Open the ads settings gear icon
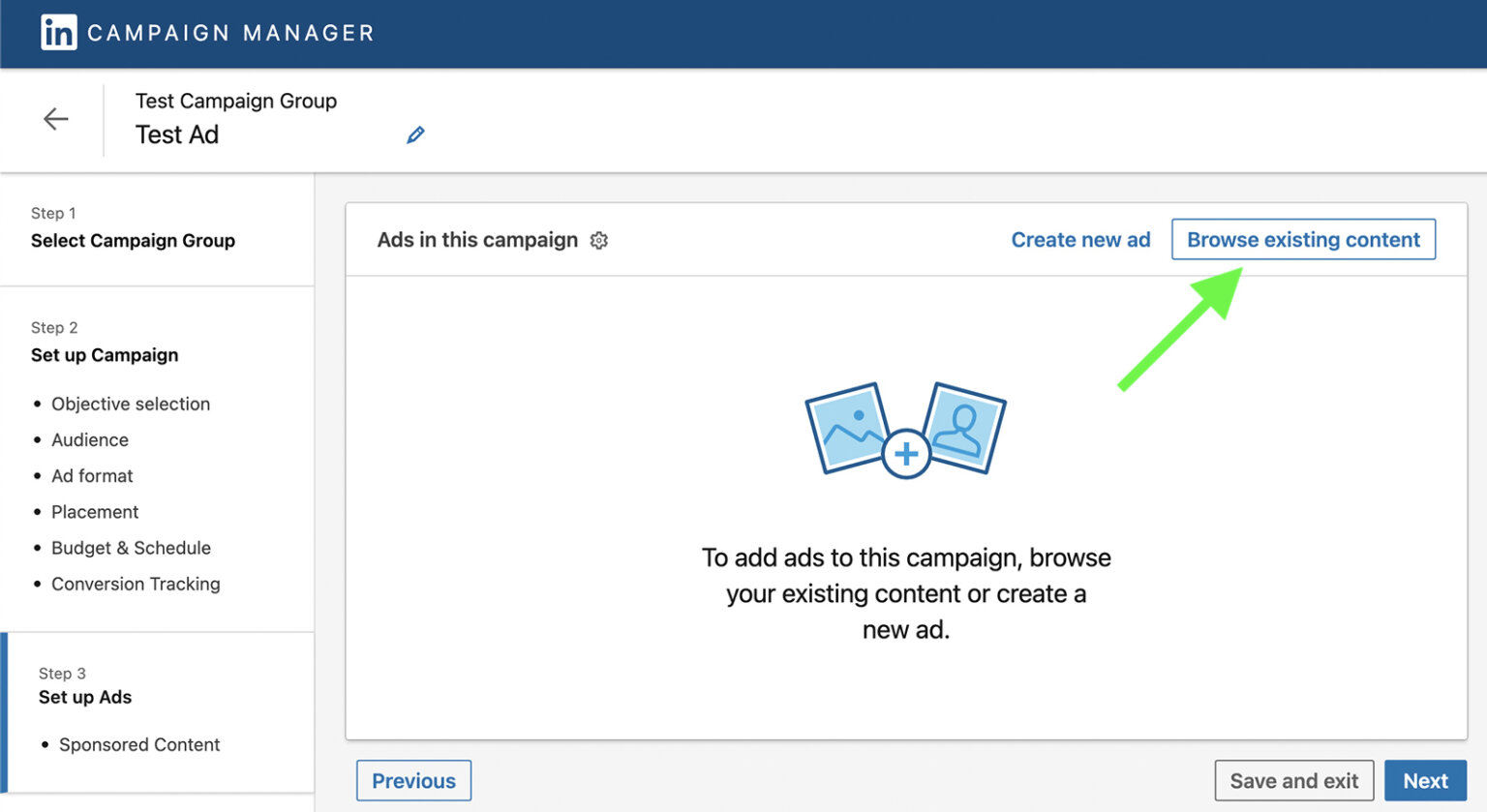 tap(599, 240)
